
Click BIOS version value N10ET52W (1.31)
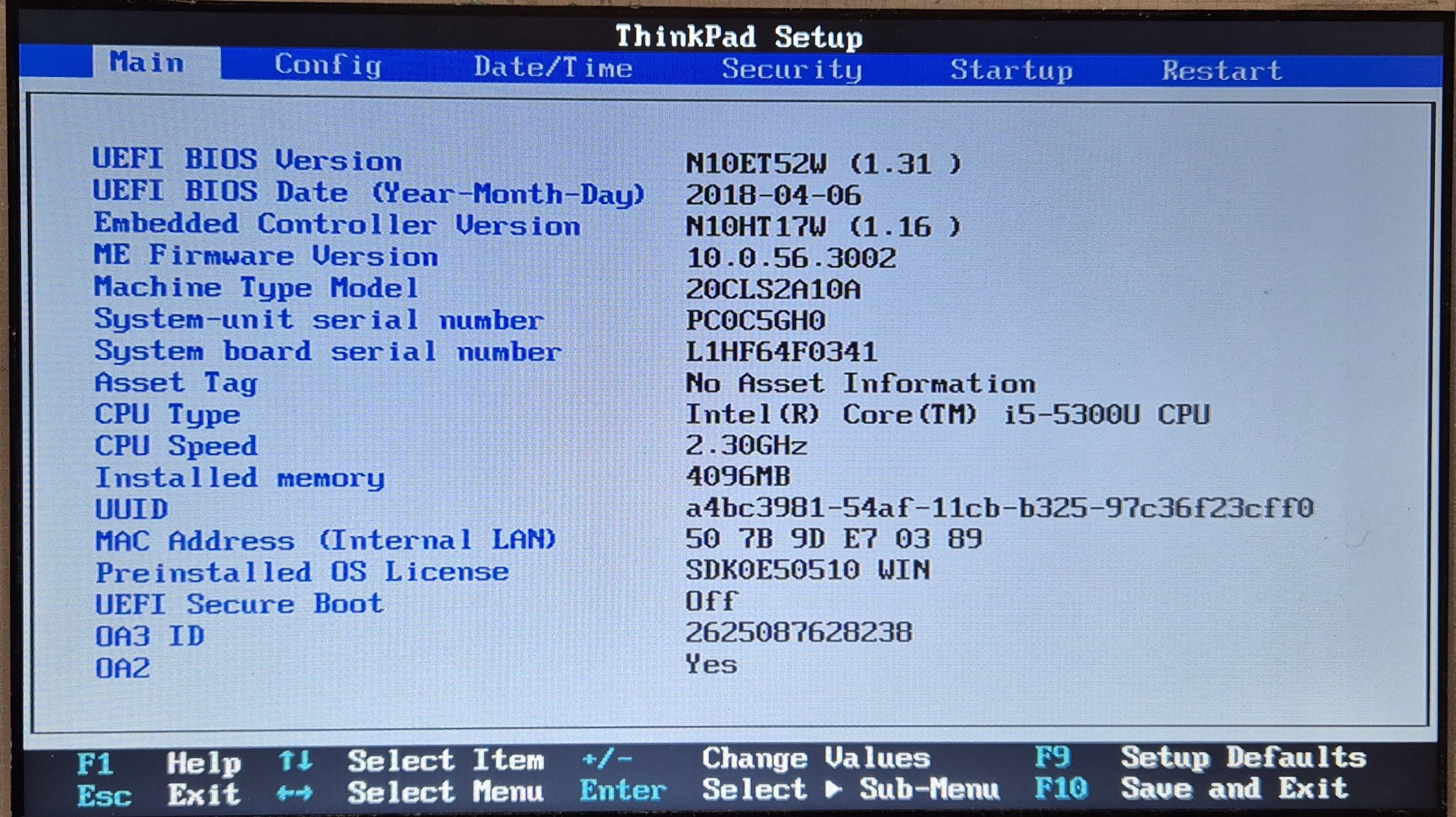[824, 164]
